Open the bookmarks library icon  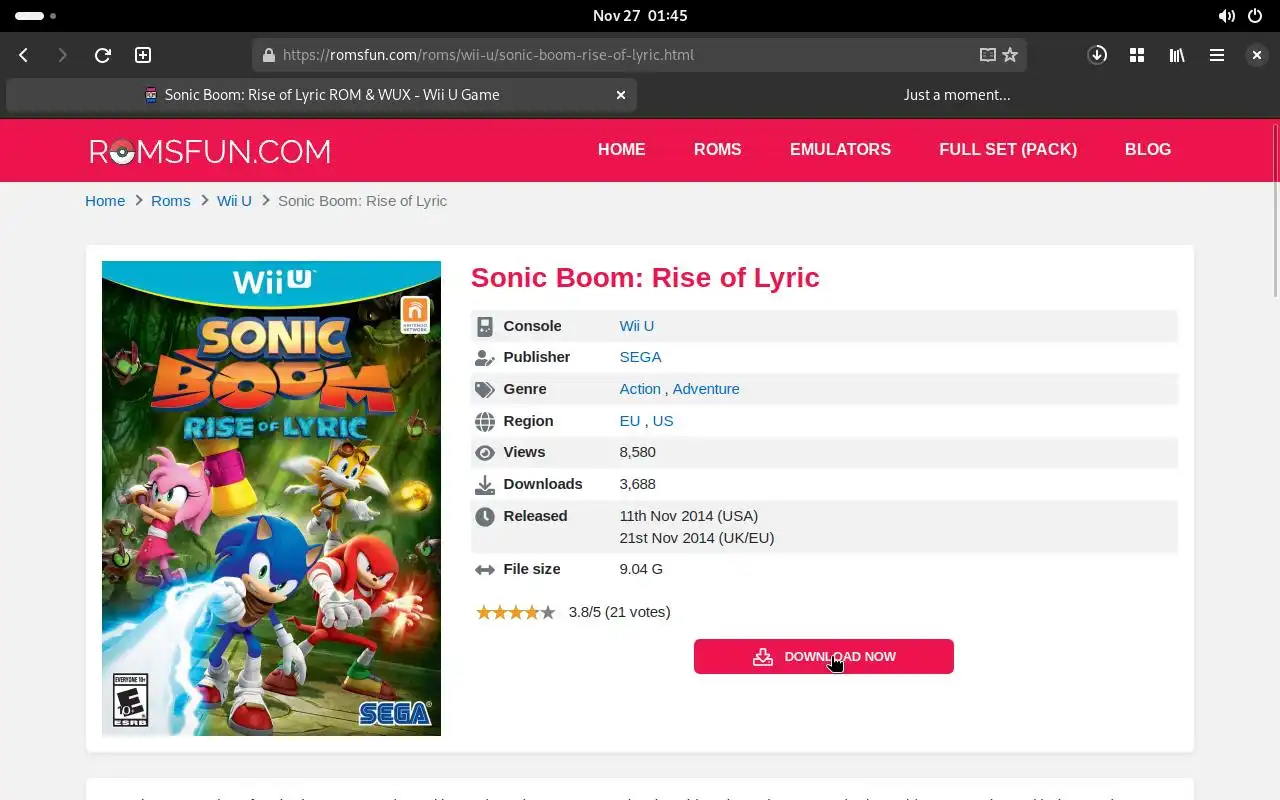pyautogui.click(x=1177, y=55)
